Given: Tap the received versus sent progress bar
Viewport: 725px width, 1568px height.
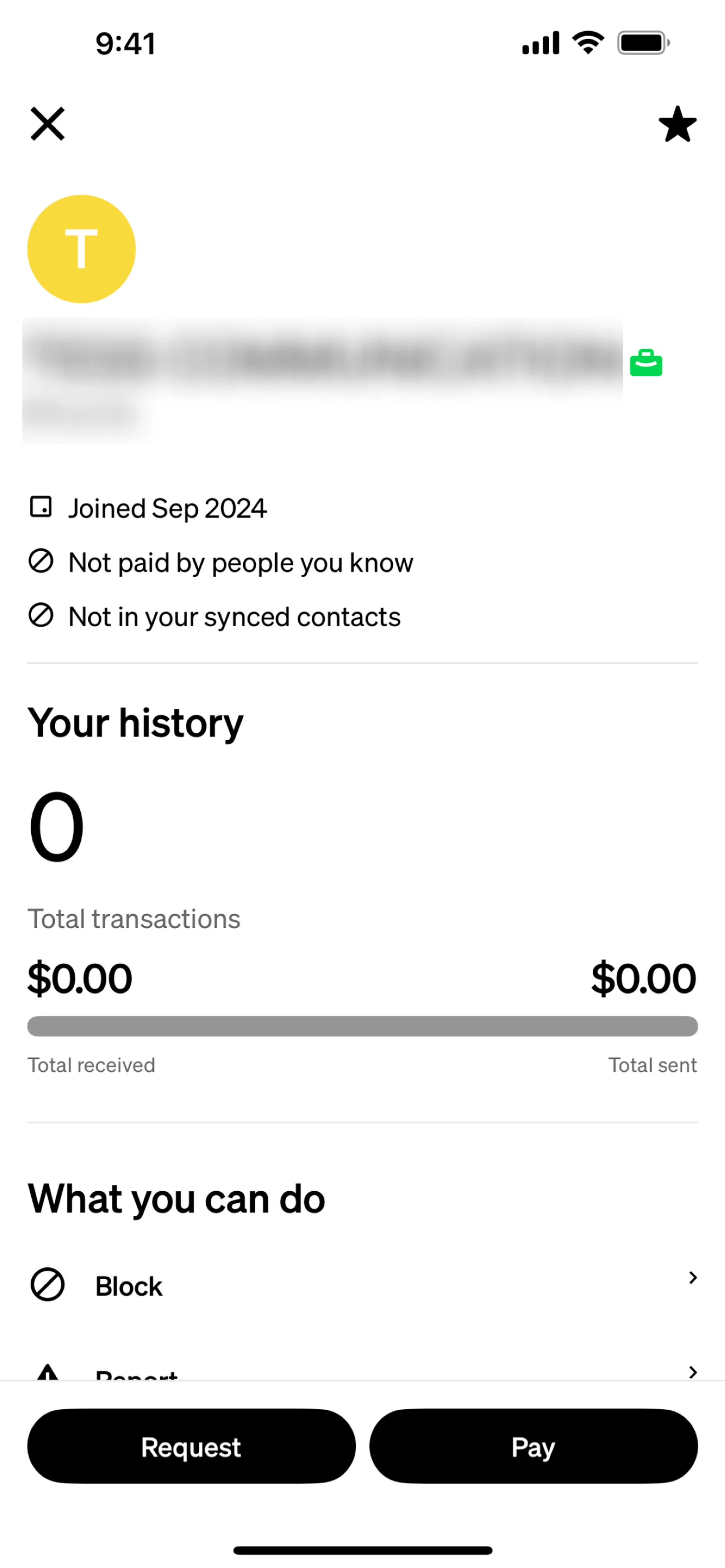Looking at the screenshot, I should (x=362, y=1026).
